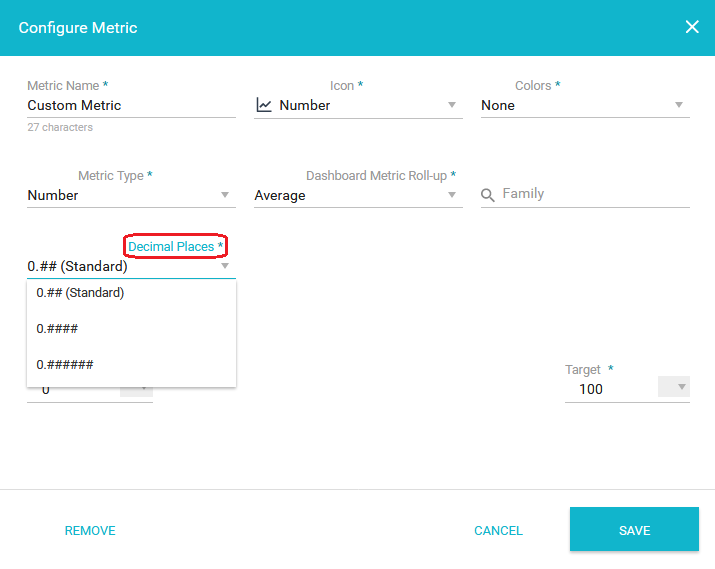Save the metric configuration
715x569 pixels.
coord(634,529)
